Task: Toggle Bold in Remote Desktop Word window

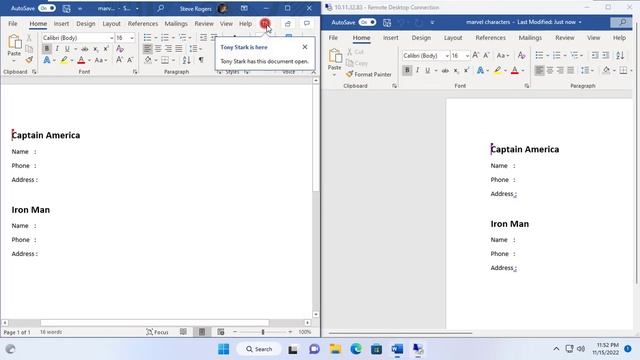Action: tap(407, 70)
